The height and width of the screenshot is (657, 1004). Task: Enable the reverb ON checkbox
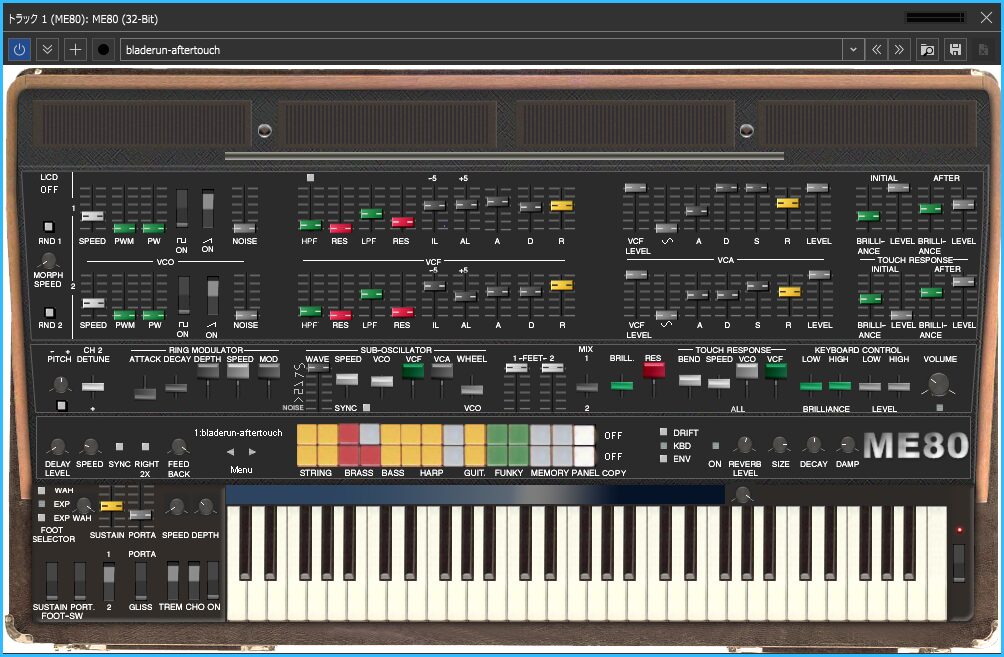(x=715, y=446)
